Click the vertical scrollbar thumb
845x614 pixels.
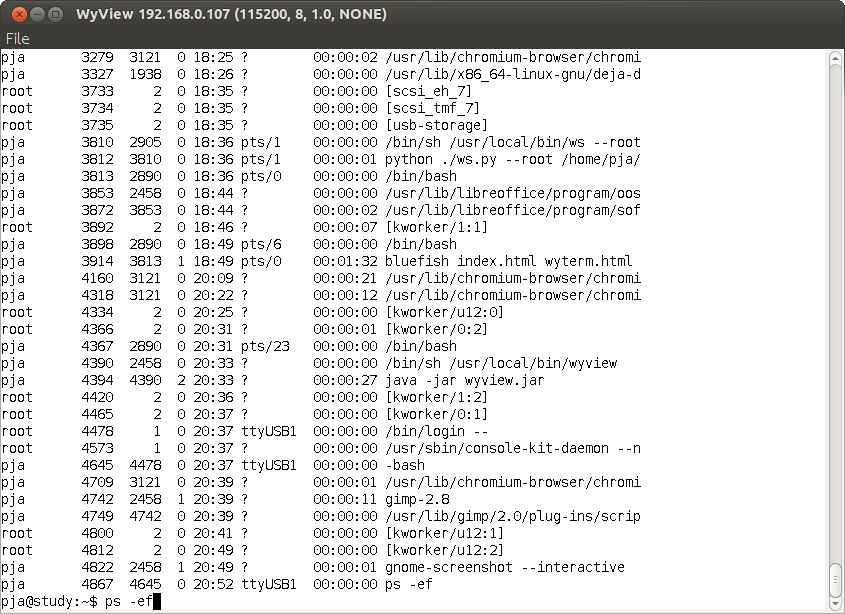pyautogui.click(x=836, y=576)
